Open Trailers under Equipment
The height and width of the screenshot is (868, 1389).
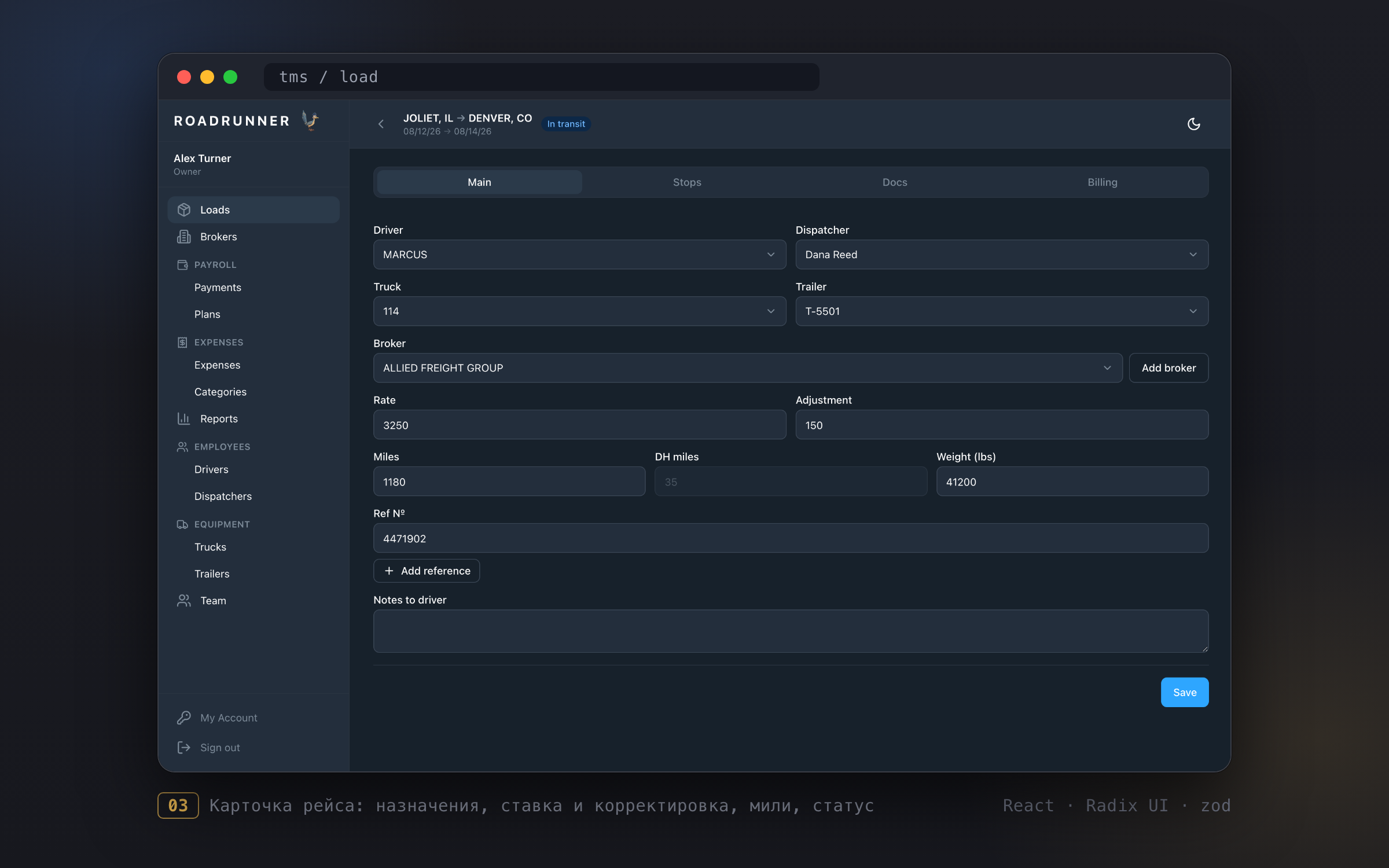coord(212,574)
